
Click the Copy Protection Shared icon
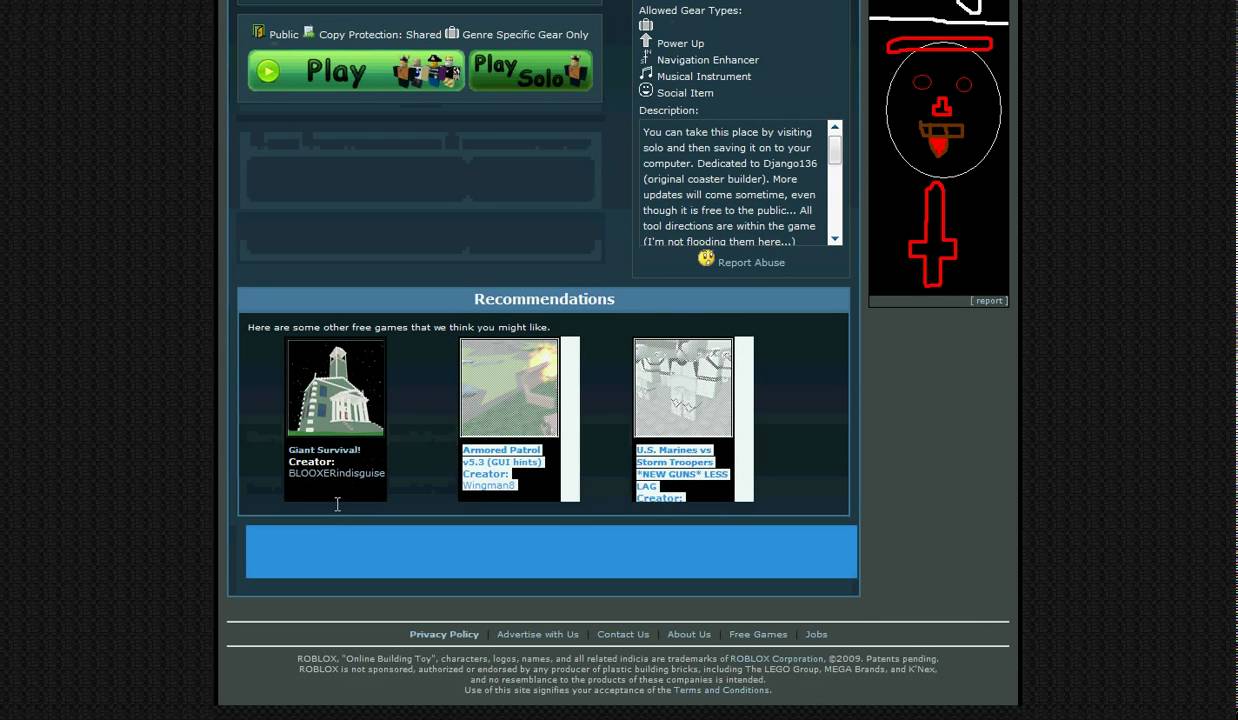[309, 32]
